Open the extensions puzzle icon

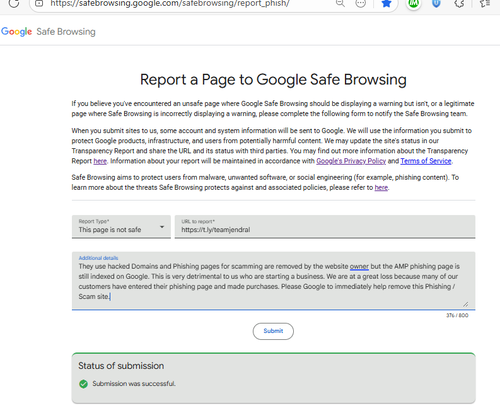pyautogui.click(x=460, y=3)
